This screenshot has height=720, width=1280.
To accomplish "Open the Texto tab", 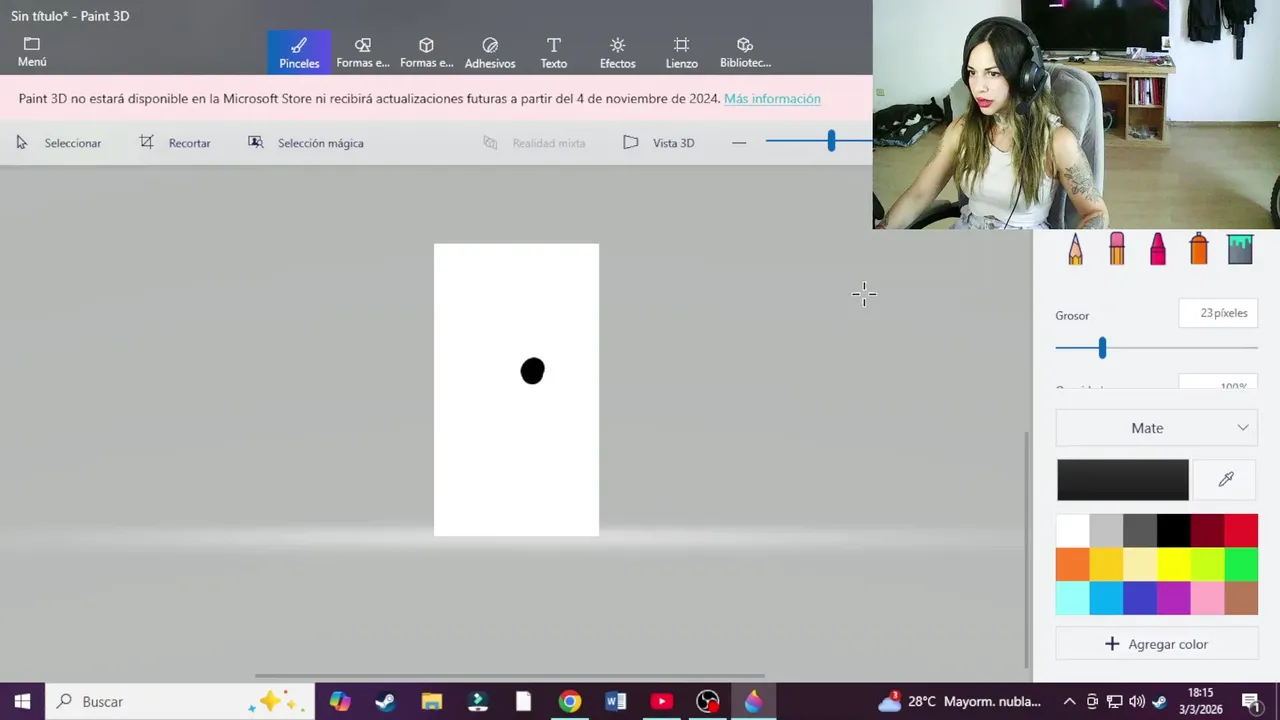I will click(x=554, y=52).
